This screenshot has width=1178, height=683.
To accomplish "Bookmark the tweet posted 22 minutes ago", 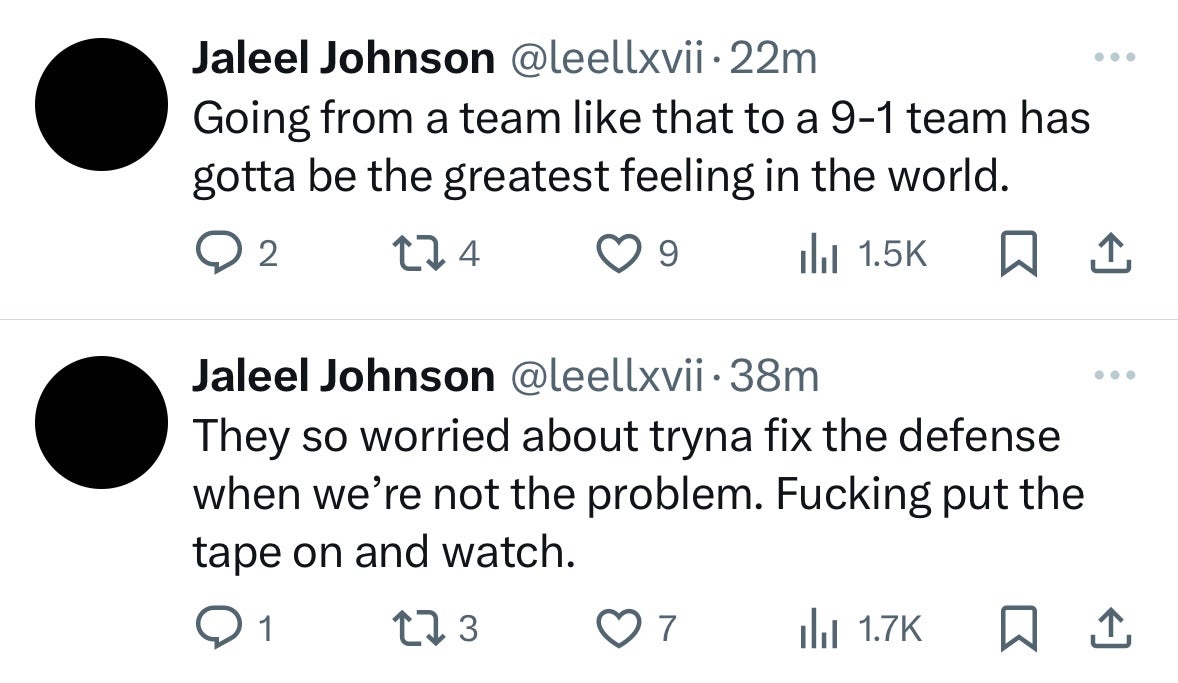I will click(x=1021, y=253).
